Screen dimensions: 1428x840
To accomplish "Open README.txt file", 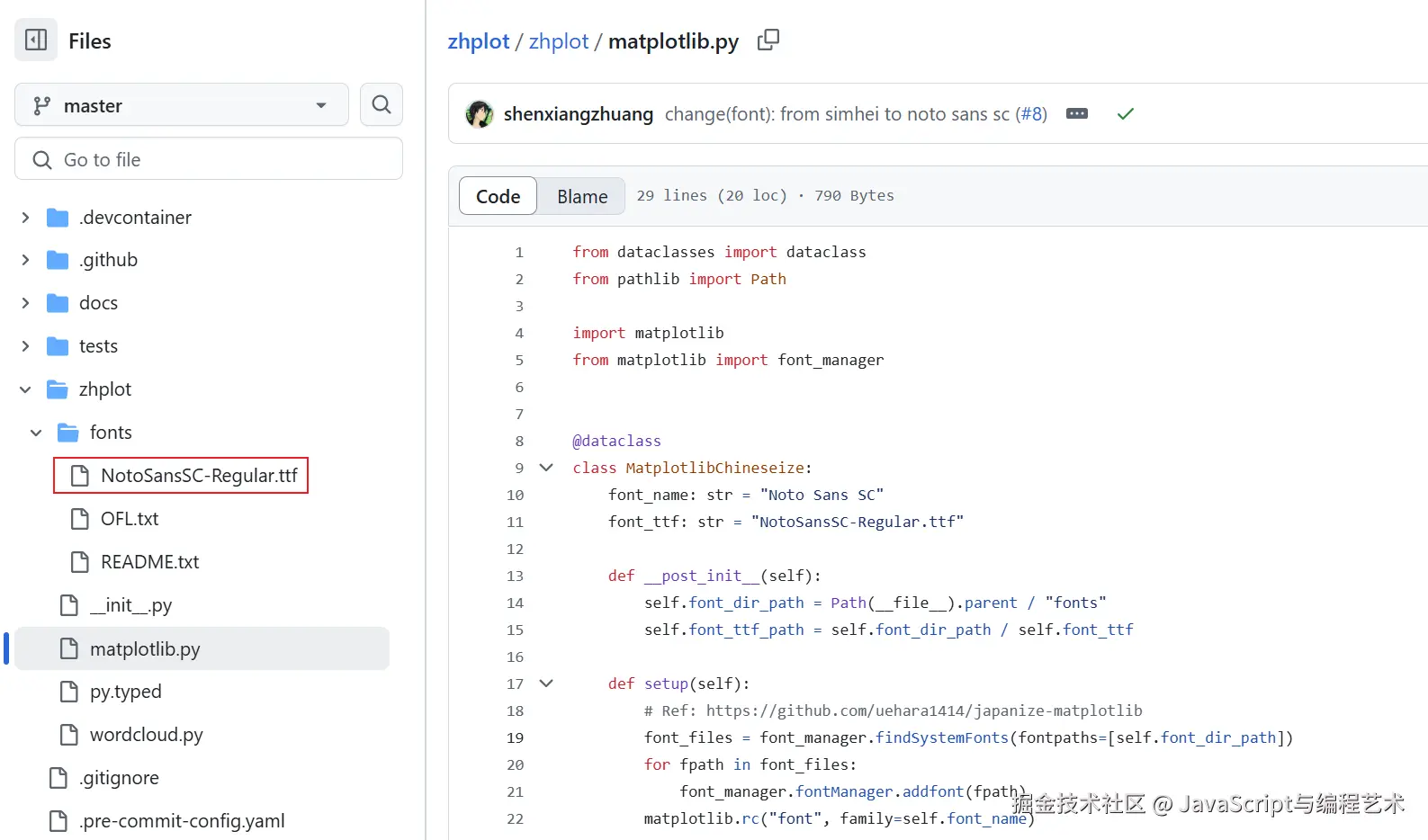I will tap(149, 562).
